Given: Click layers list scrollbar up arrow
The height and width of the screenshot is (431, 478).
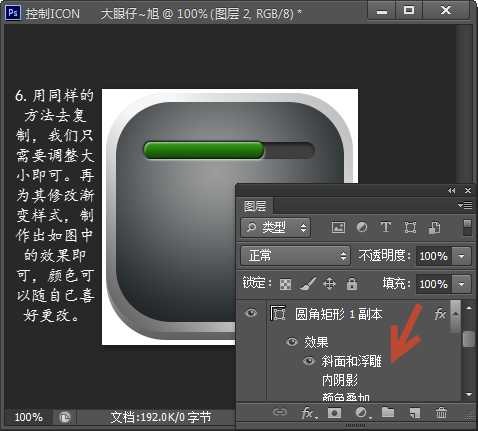Looking at the screenshot, I should (x=468, y=308).
